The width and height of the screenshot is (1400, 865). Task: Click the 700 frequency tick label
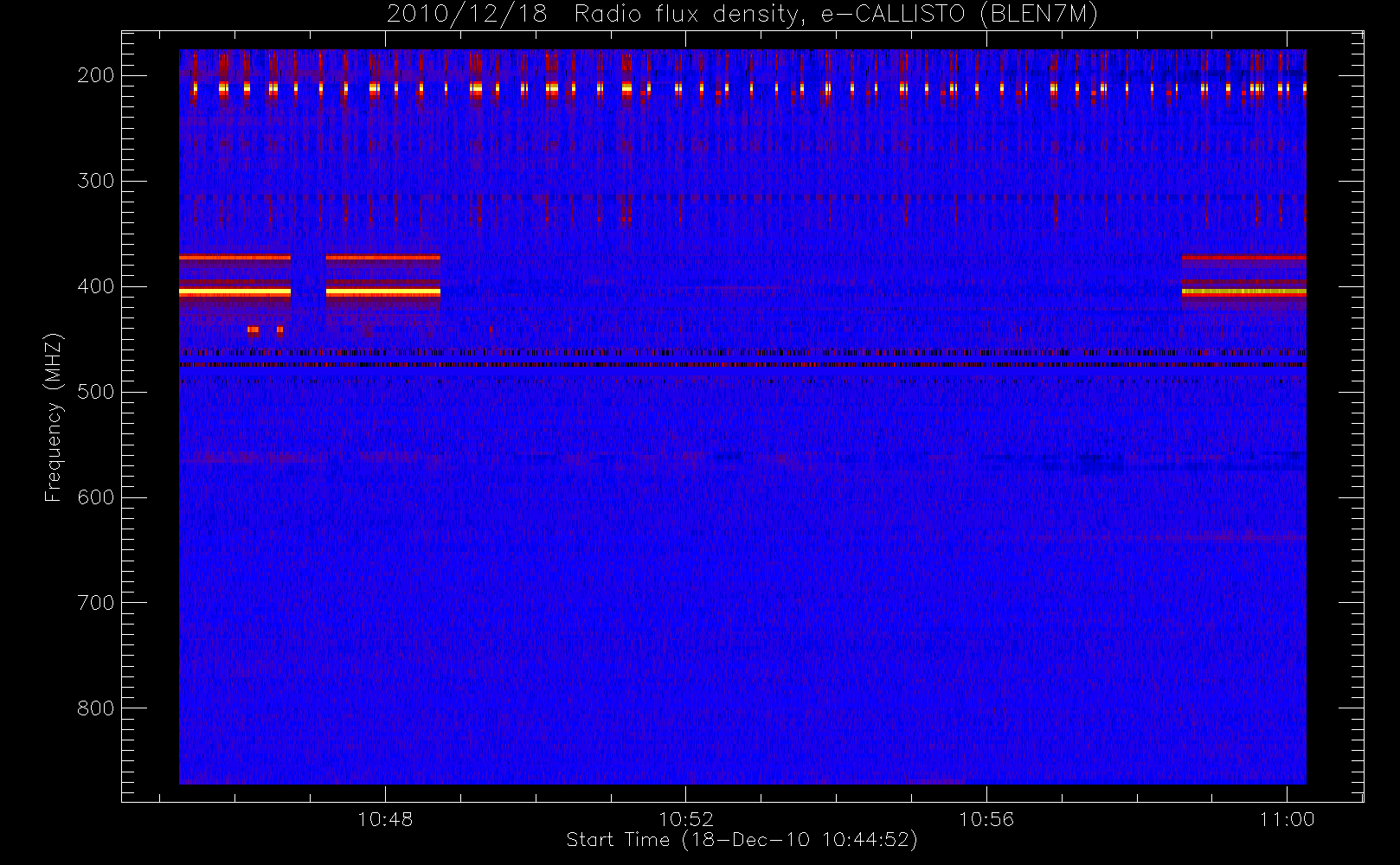(x=96, y=603)
